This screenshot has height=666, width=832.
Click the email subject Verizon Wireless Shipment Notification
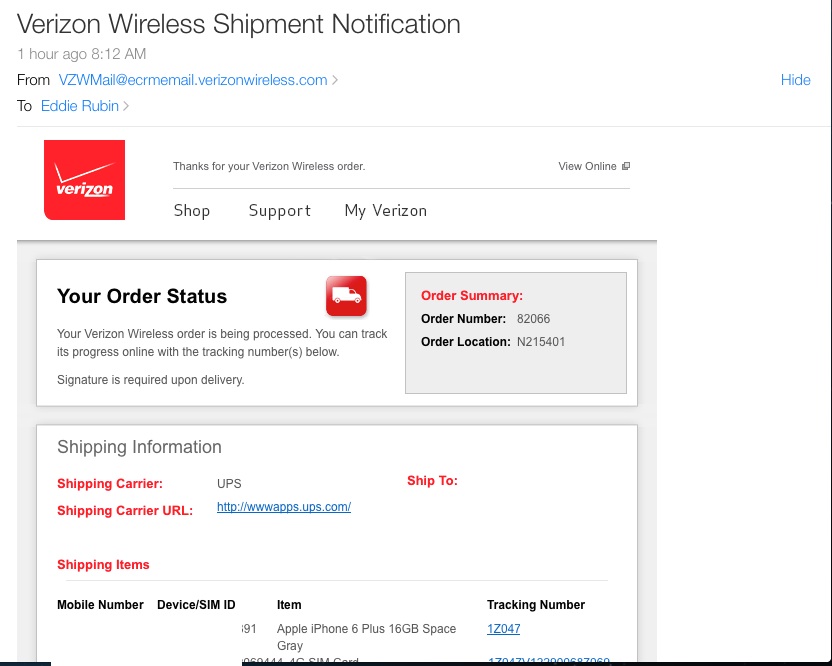[239, 24]
